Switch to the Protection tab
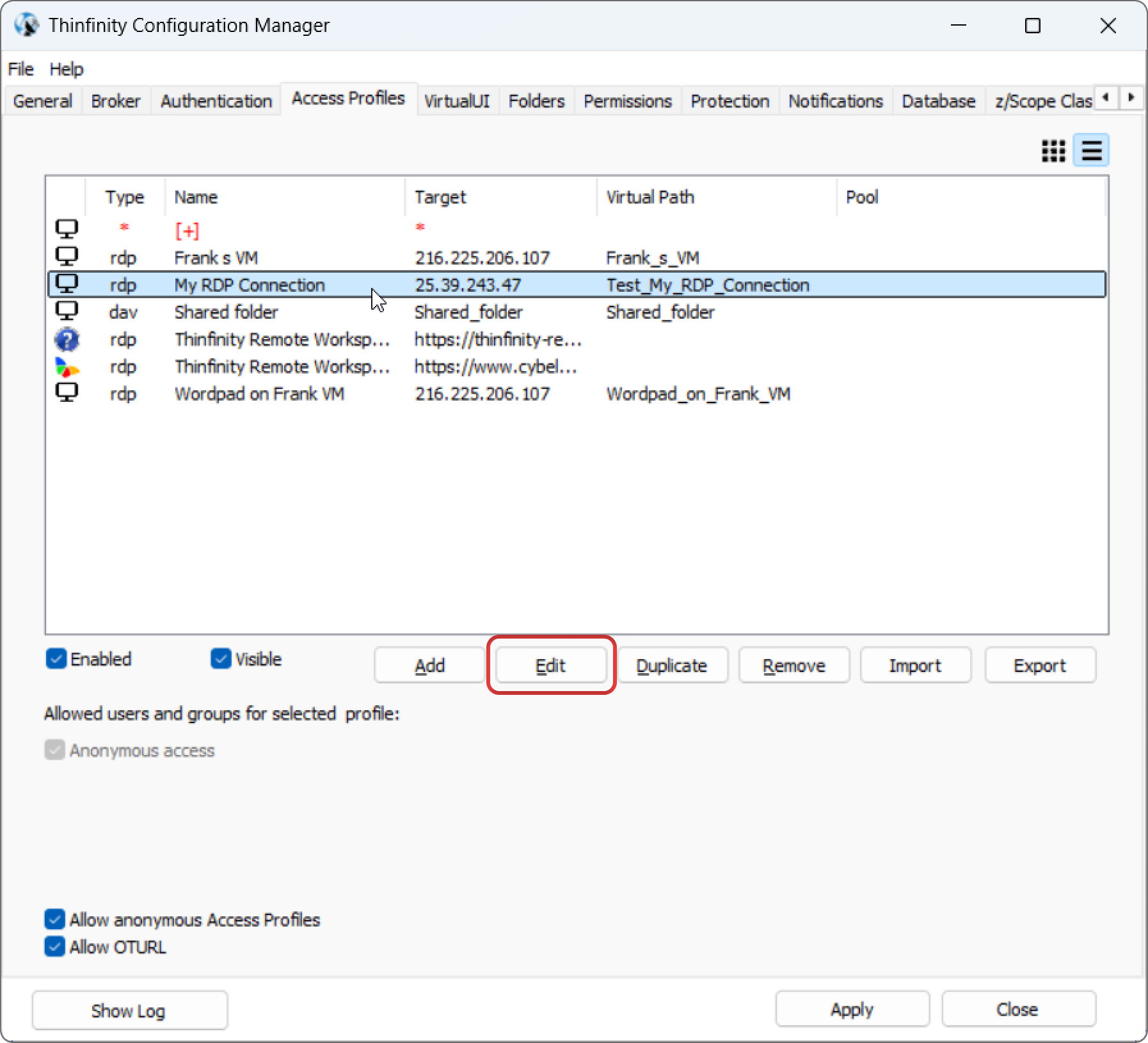This screenshot has height=1043, width=1148. (x=729, y=101)
